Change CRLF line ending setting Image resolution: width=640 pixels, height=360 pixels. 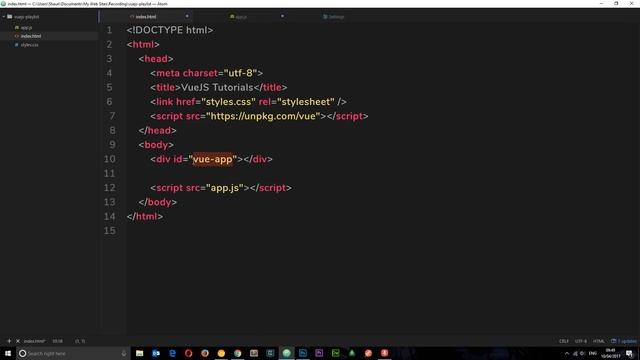[564, 341]
